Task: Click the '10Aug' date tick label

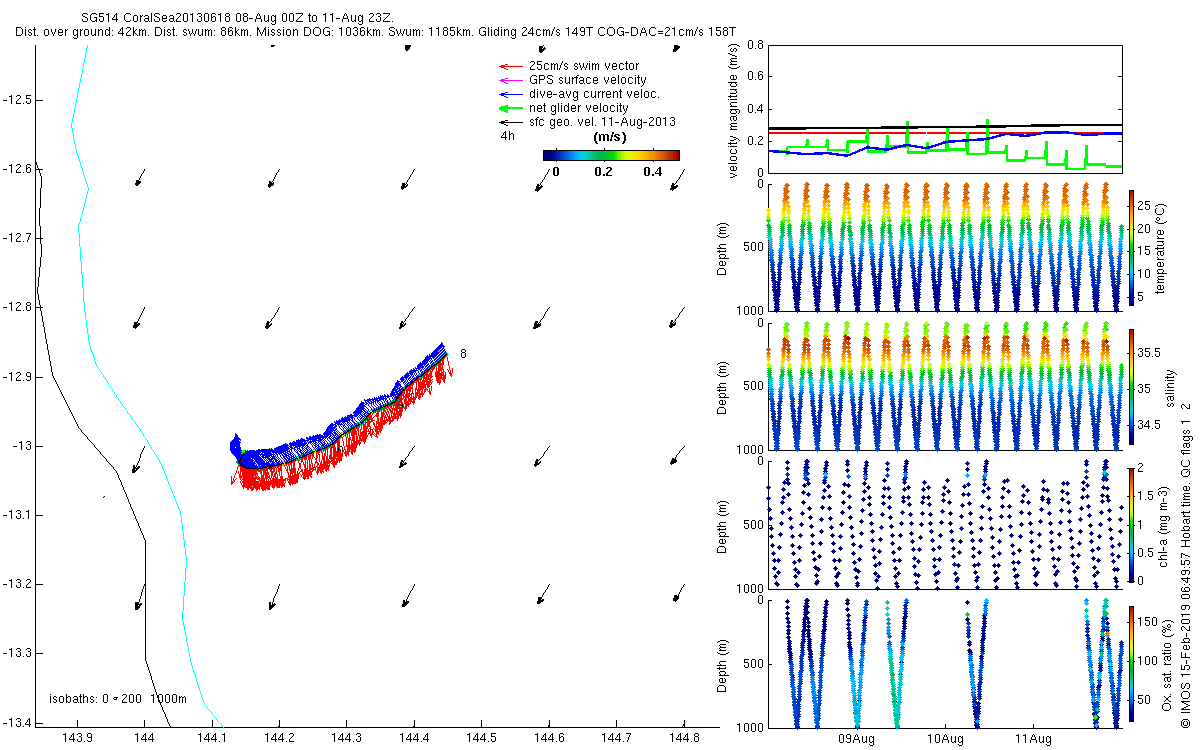Action: click(945, 739)
